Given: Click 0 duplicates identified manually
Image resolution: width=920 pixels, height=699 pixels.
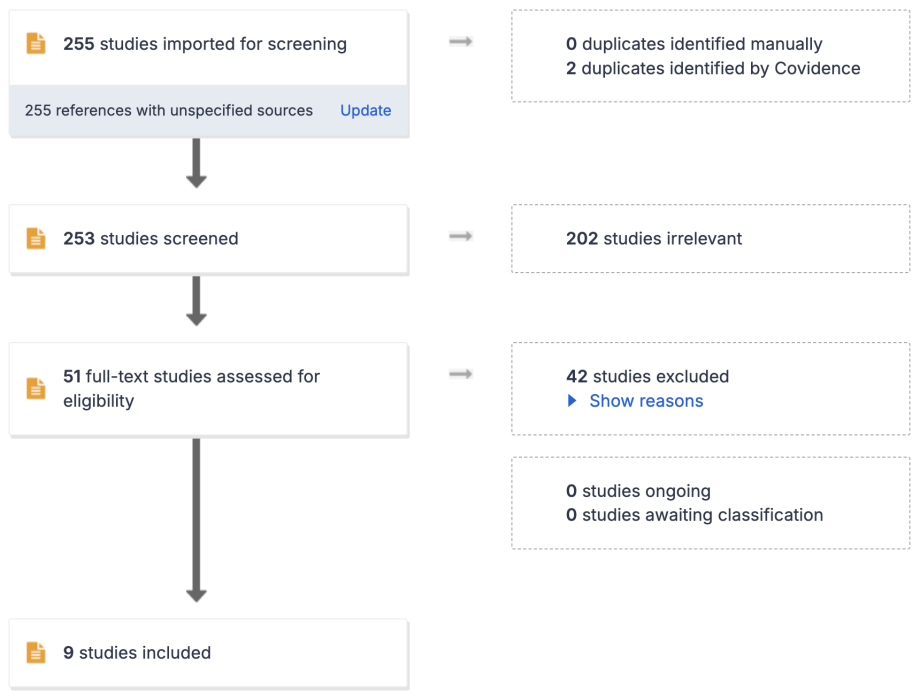Looking at the screenshot, I should (x=694, y=44).
